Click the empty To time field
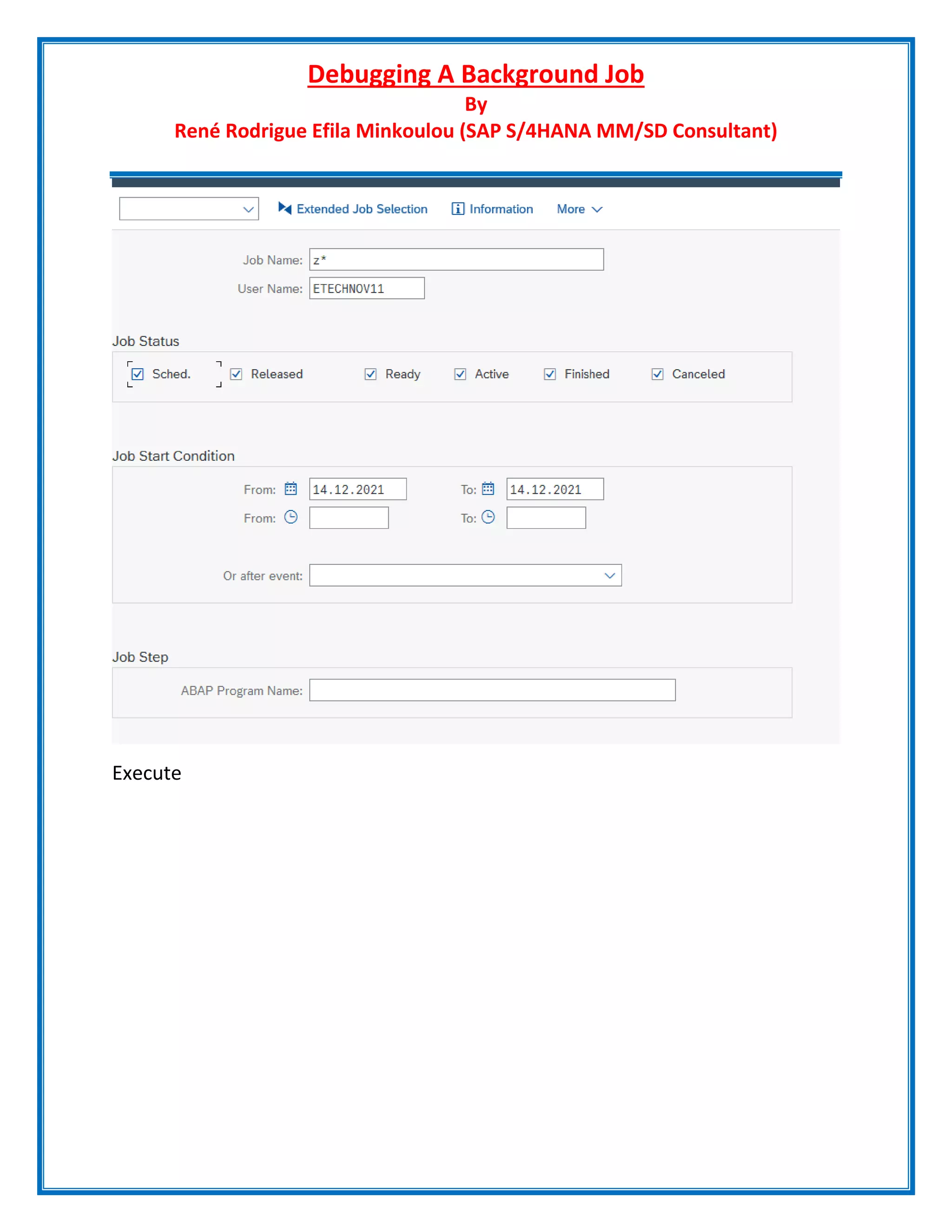The height and width of the screenshot is (1232, 952). (546, 518)
